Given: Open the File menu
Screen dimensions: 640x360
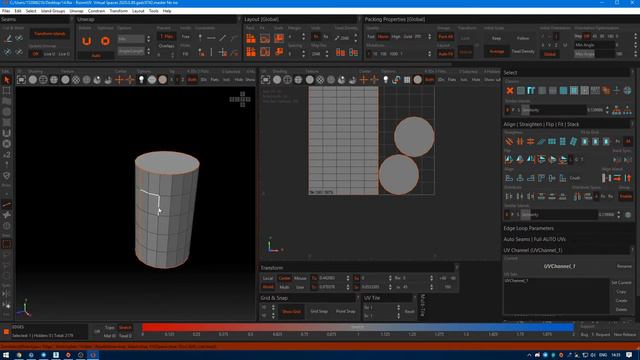Looking at the screenshot, I should 6,11.
